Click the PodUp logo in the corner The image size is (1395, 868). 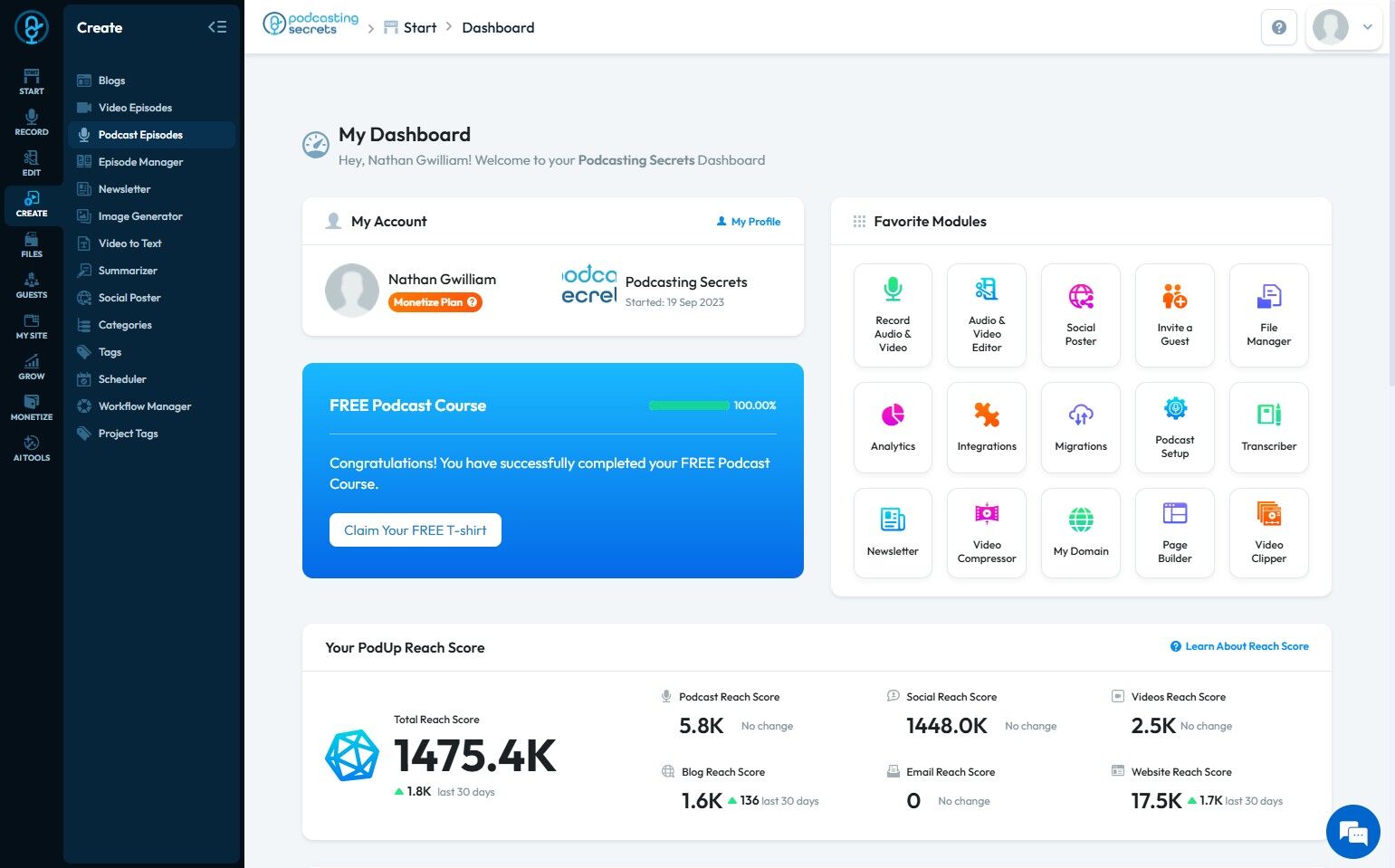tap(32, 28)
